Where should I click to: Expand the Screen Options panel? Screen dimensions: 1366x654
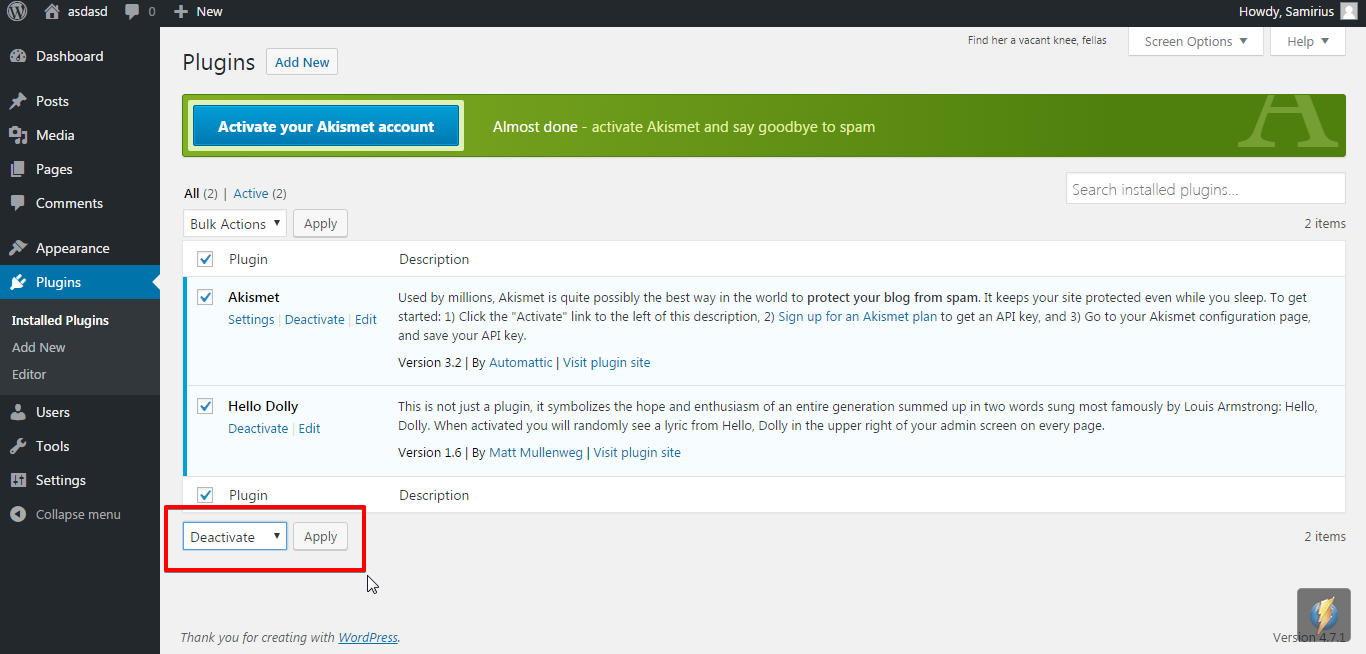1196,41
